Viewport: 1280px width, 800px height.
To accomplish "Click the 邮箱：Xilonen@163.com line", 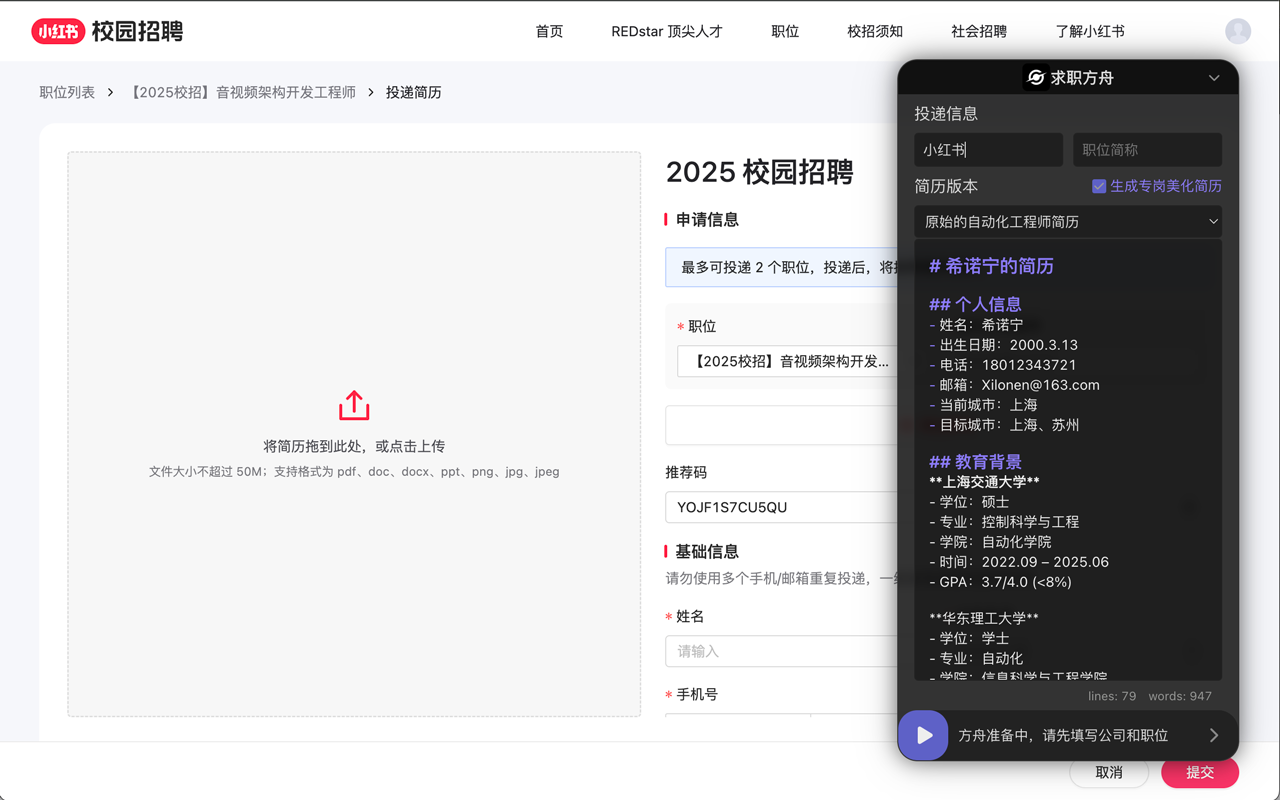I will pos(1014,385).
